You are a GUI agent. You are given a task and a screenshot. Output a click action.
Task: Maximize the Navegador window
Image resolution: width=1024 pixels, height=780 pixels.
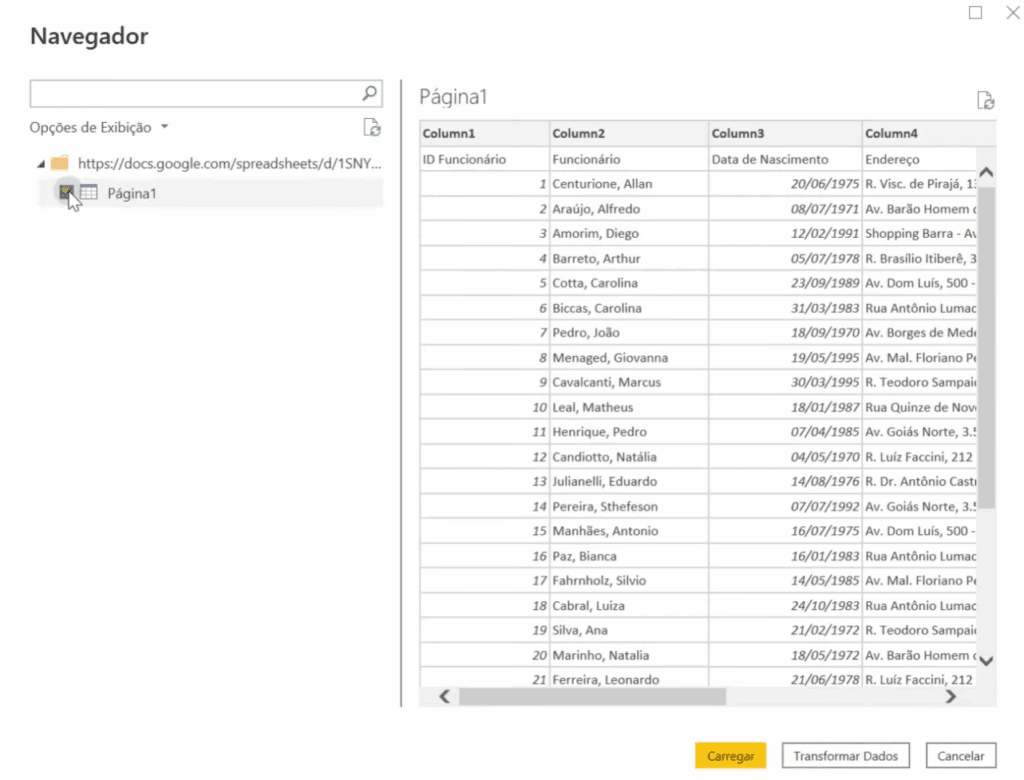click(x=975, y=12)
